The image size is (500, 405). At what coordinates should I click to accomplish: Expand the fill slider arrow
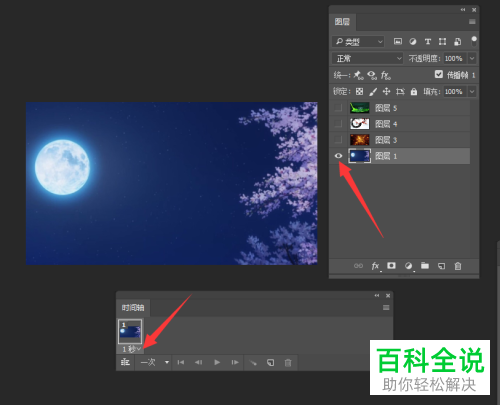point(472,91)
